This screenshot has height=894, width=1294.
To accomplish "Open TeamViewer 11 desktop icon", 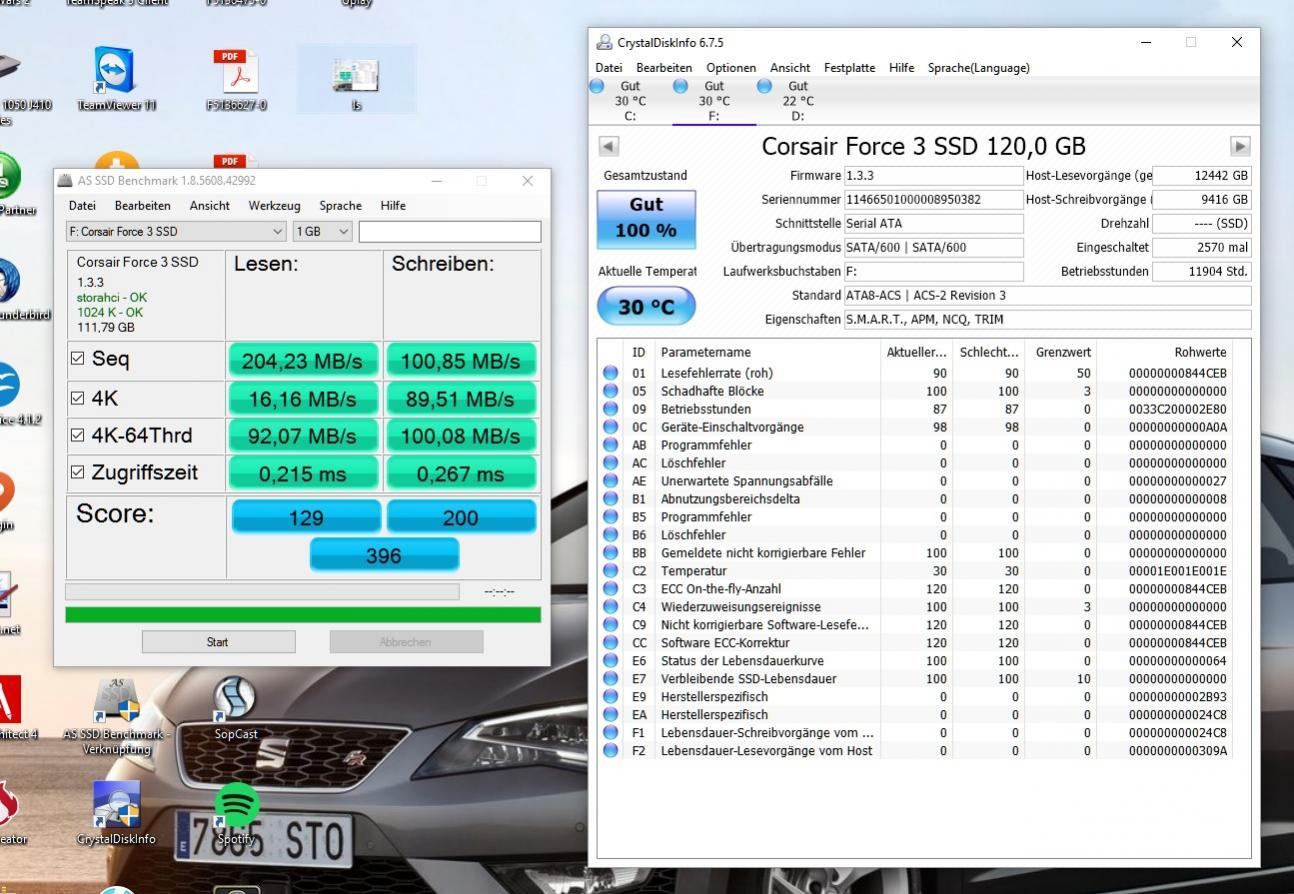I will [117, 79].
